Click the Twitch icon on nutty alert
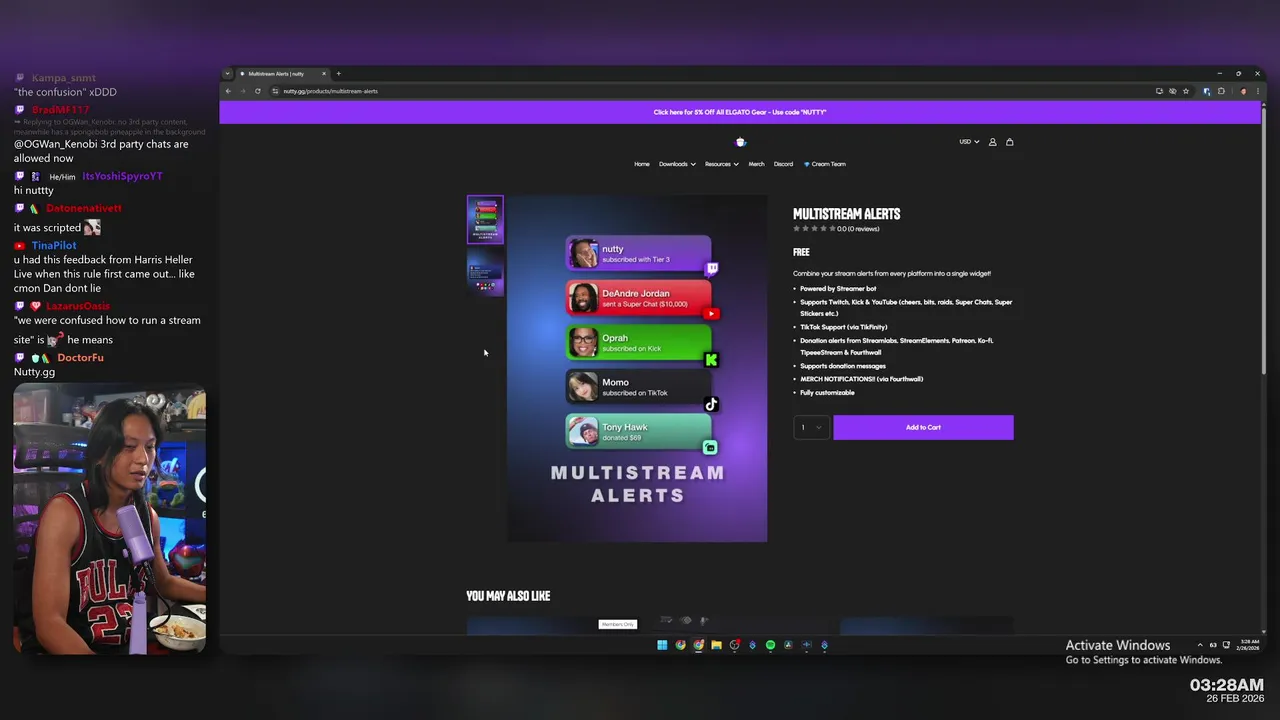This screenshot has width=1280, height=720. click(x=711, y=269)
